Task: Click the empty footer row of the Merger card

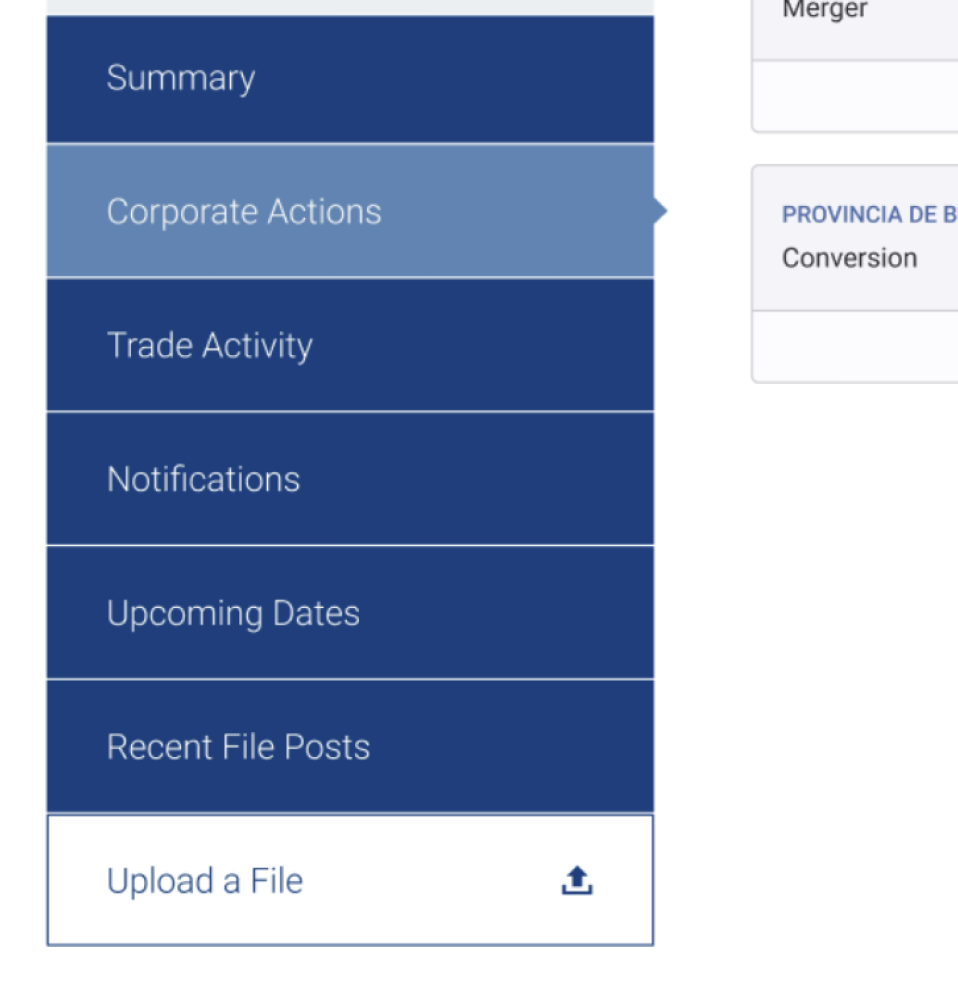Action: tap(855, 96)
